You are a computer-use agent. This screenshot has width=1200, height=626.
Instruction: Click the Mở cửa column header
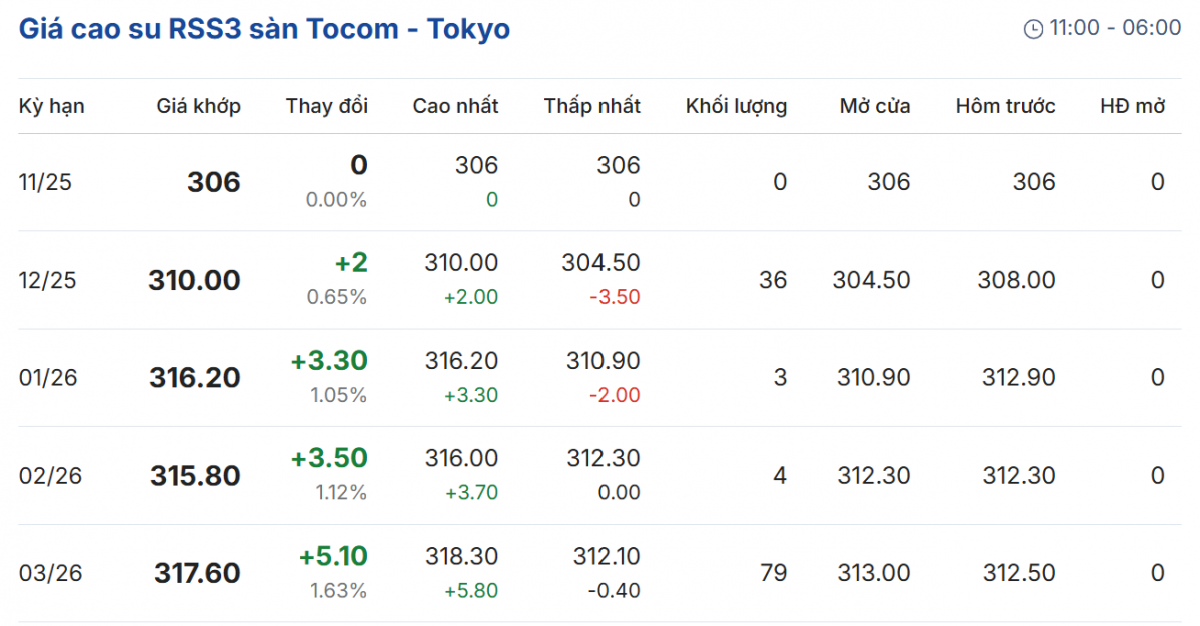[x=875, y=106]
